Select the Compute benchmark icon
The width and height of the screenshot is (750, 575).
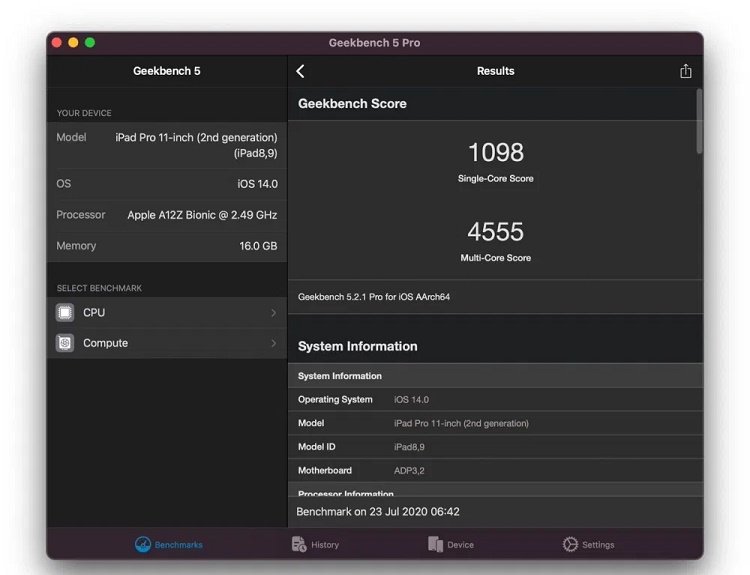point(65,343)
